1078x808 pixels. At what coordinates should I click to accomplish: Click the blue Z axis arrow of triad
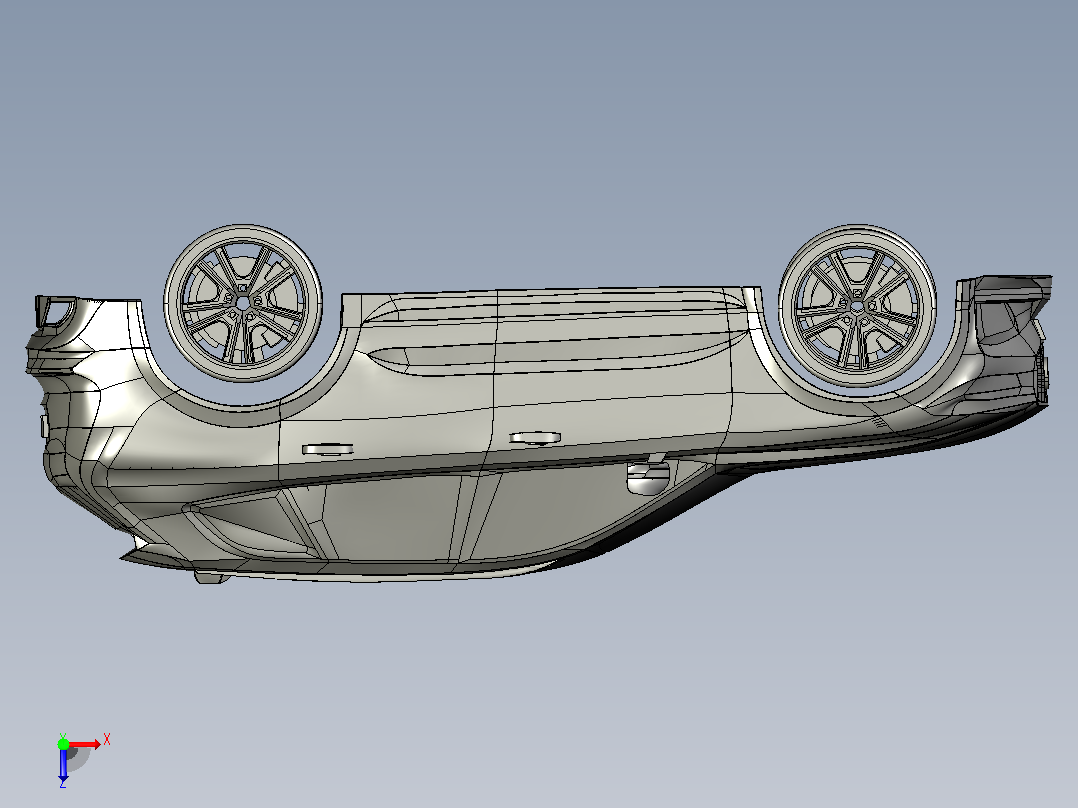click(63, 764)
